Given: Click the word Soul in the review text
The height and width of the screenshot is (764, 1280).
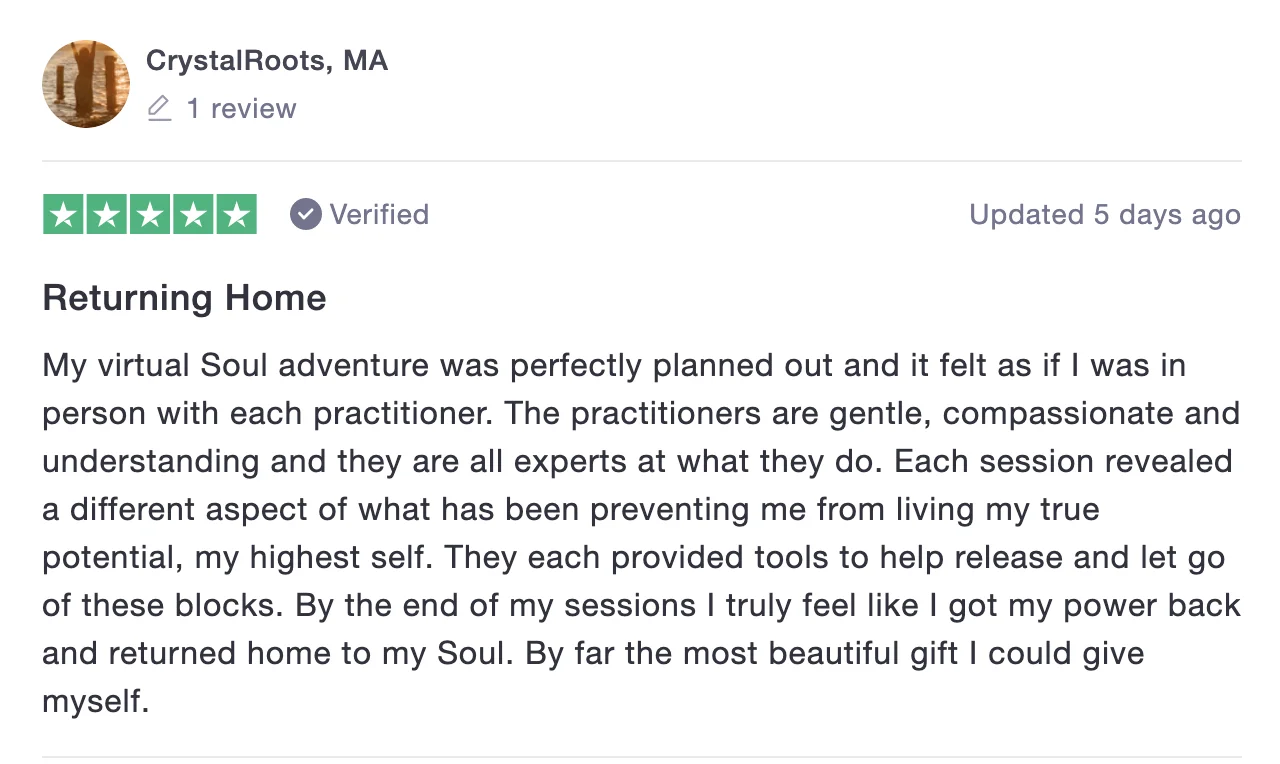Looking at the screenshot, I should [238, 365].
